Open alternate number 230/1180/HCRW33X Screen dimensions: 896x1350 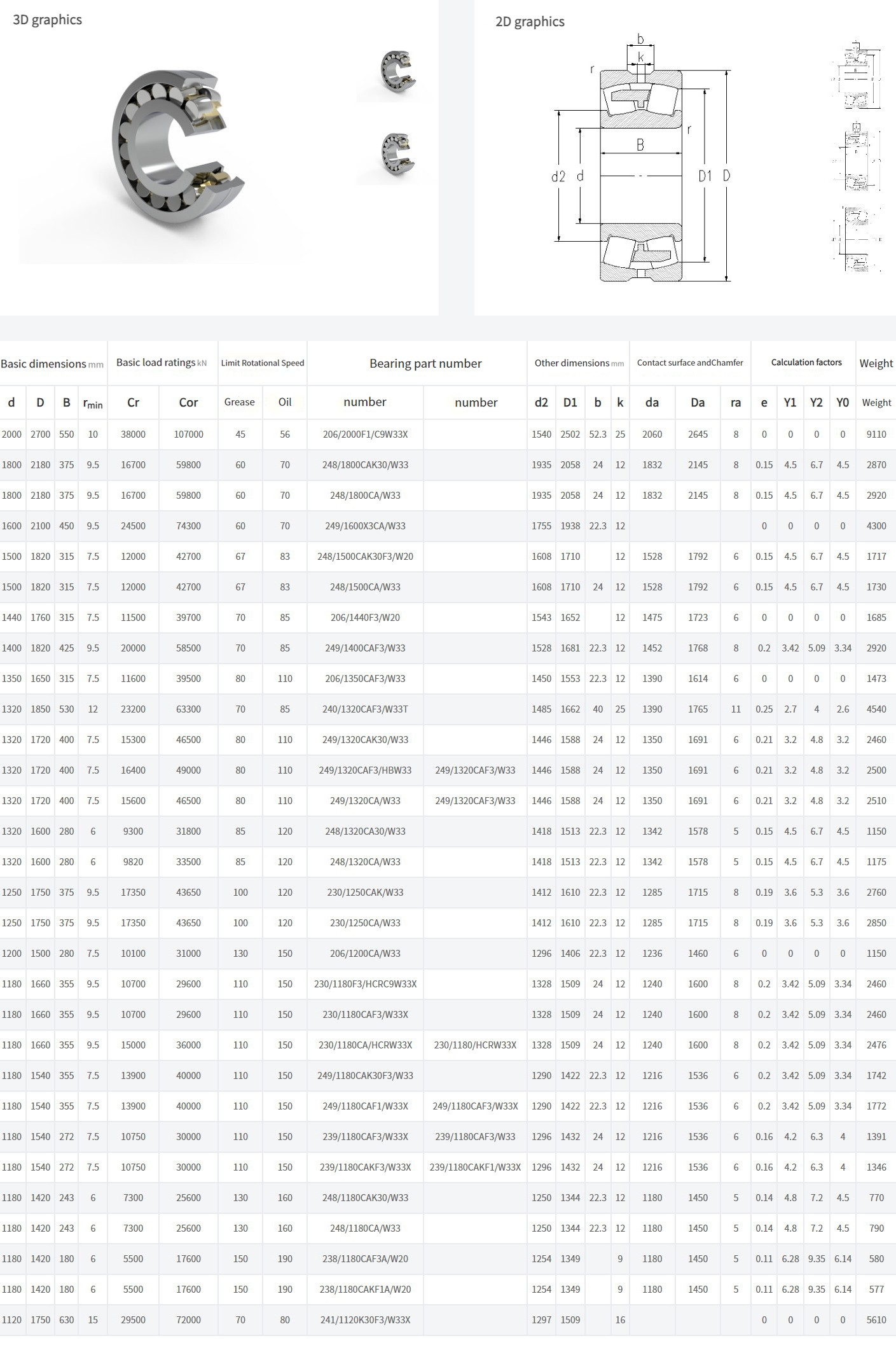[475, 1045]
